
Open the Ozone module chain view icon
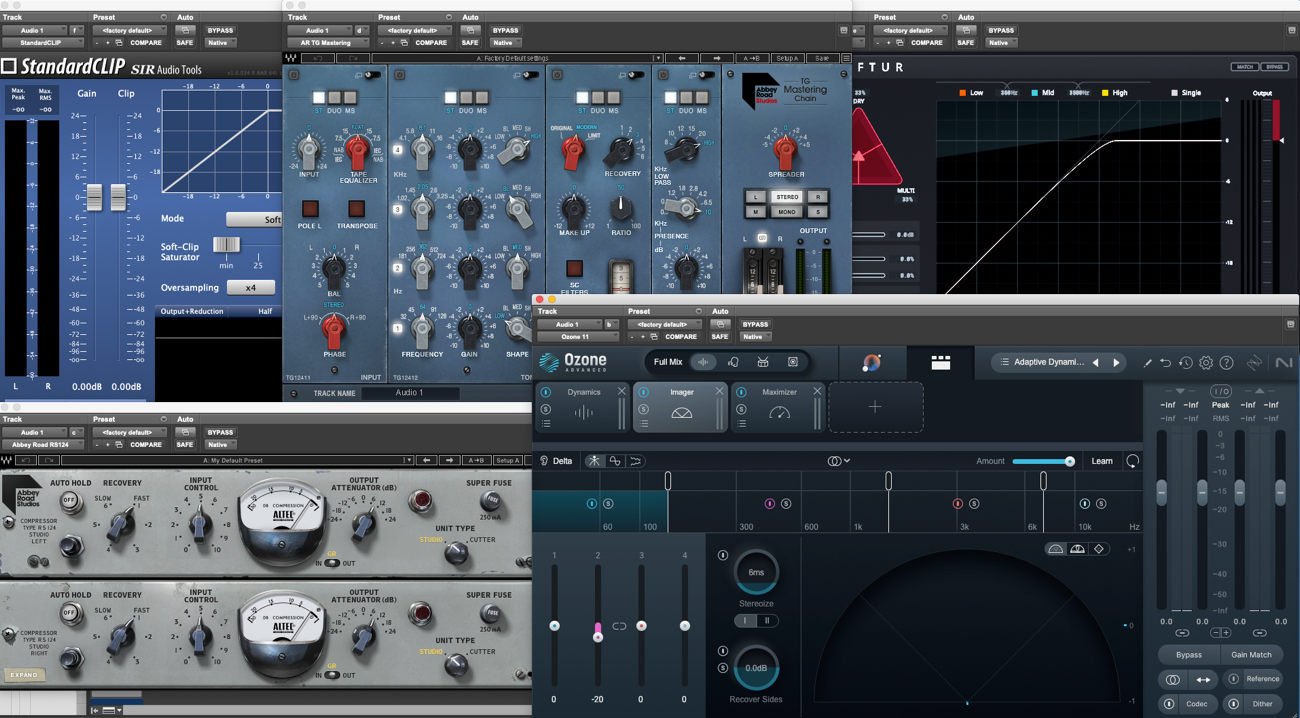941,363
